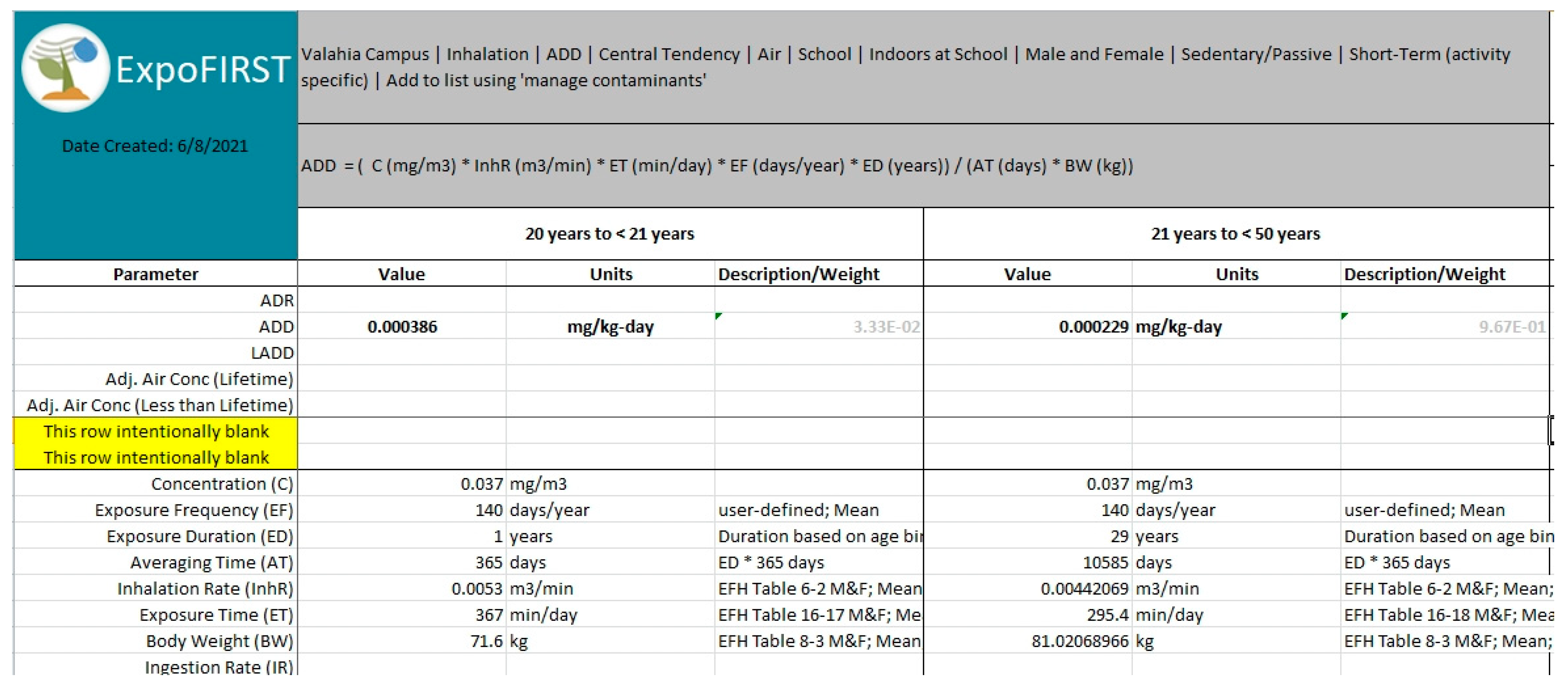Select Inhalation Rate value 0.0053
The height and width of the screenshot is (685, 1568).
click(x=477, y=589)
